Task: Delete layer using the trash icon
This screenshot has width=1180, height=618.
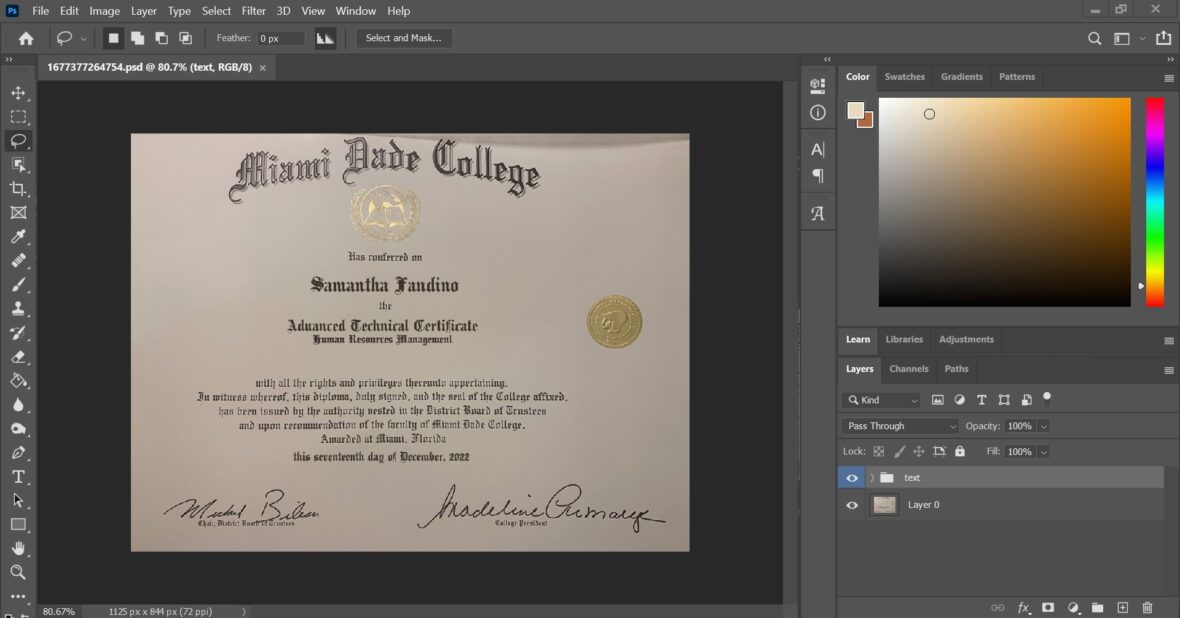Action: pyautogui.click(x=1148, y=607)
